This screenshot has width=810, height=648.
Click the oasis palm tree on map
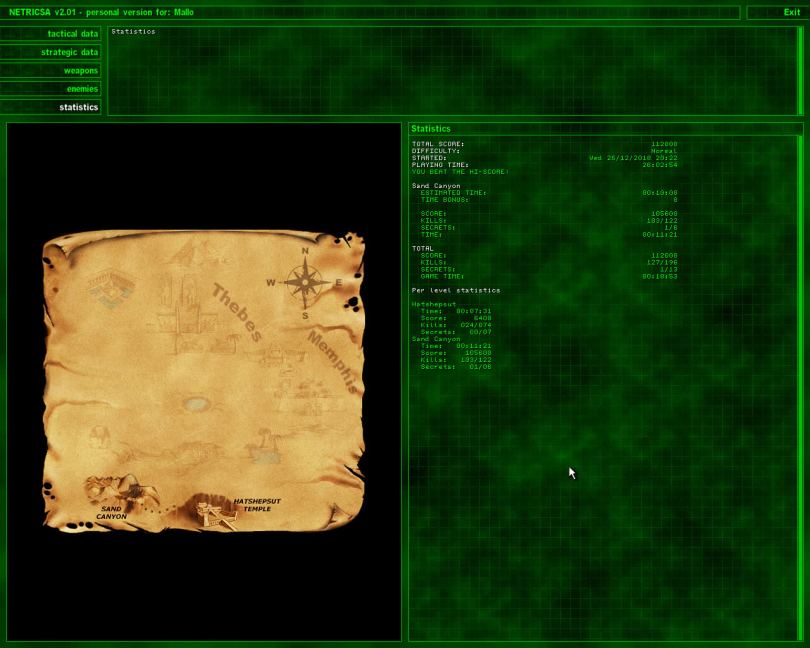coord(263,443)
